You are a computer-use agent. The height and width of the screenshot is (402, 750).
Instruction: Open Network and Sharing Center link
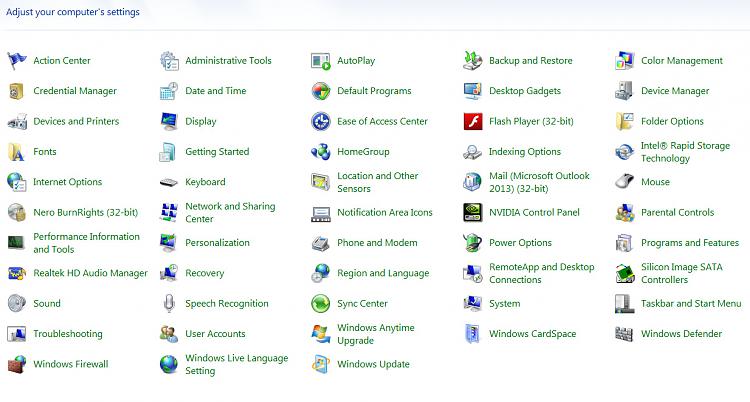pos(230,212)
